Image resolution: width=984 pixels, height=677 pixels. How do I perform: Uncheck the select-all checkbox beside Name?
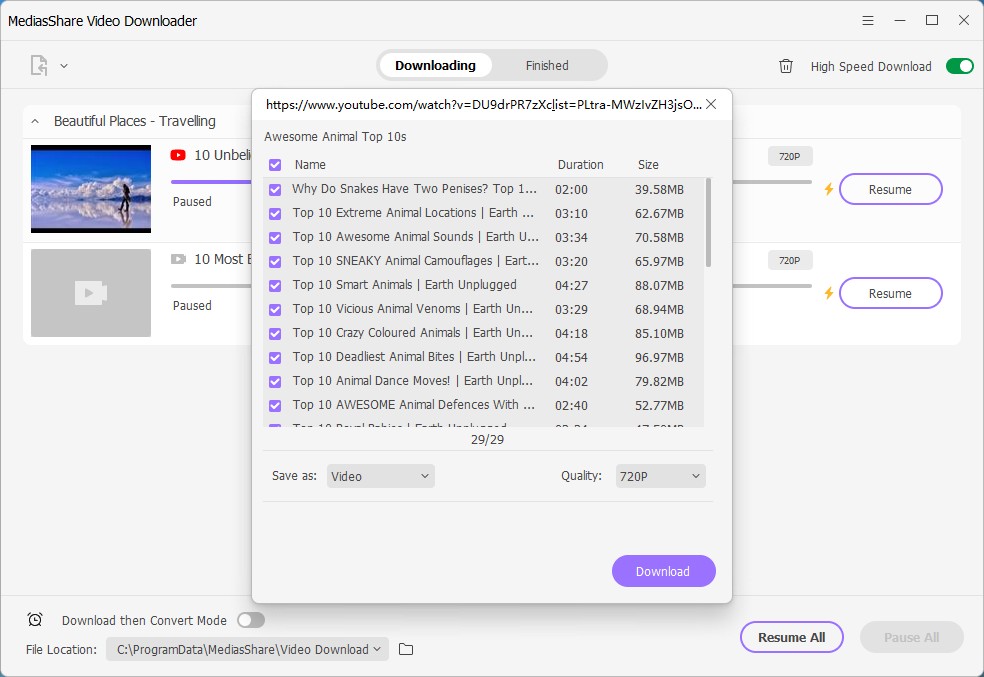(275, 165)
